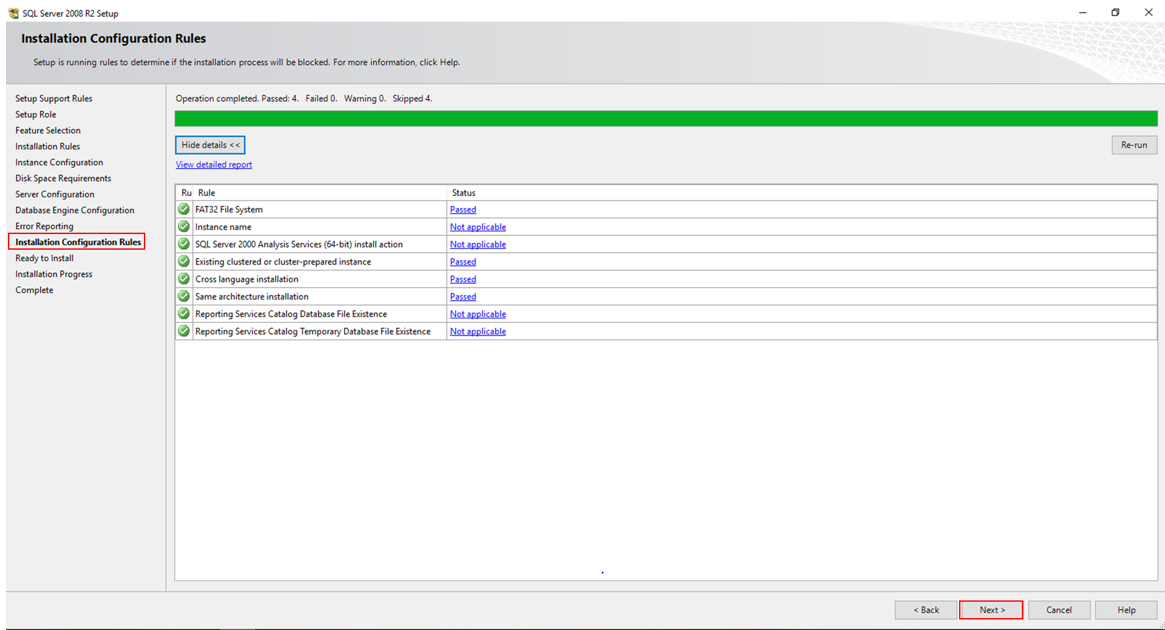Click Operation completed summary text
The width and height of the screenshot is (1165, 630).
coord(304,98)
